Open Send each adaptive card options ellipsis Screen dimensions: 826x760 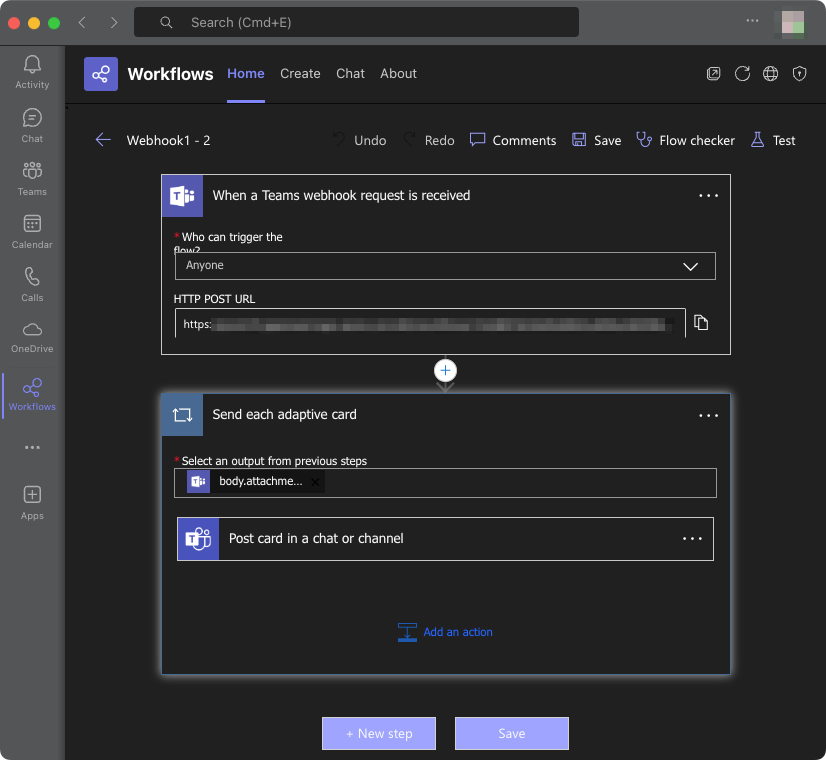[x=709, y=416]
